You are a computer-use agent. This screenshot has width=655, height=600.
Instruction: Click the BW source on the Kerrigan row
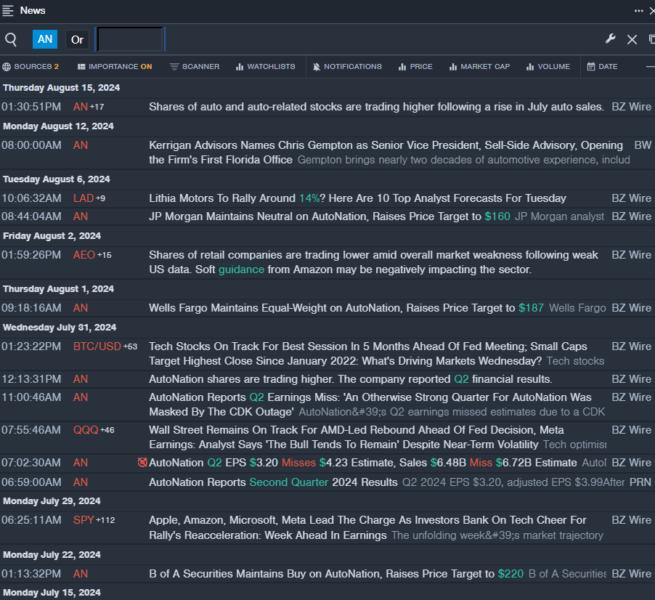[642, 145]
